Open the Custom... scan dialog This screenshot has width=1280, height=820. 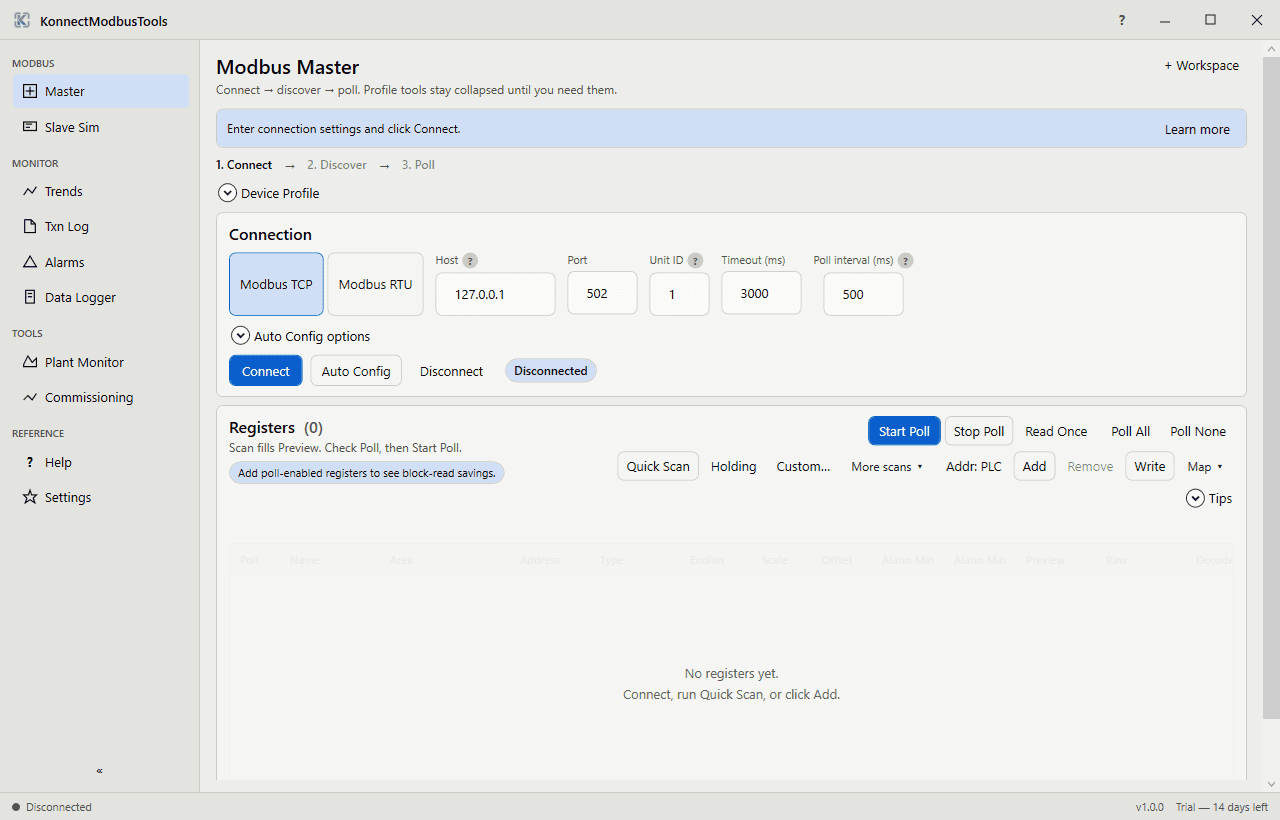tap(803, 466)
